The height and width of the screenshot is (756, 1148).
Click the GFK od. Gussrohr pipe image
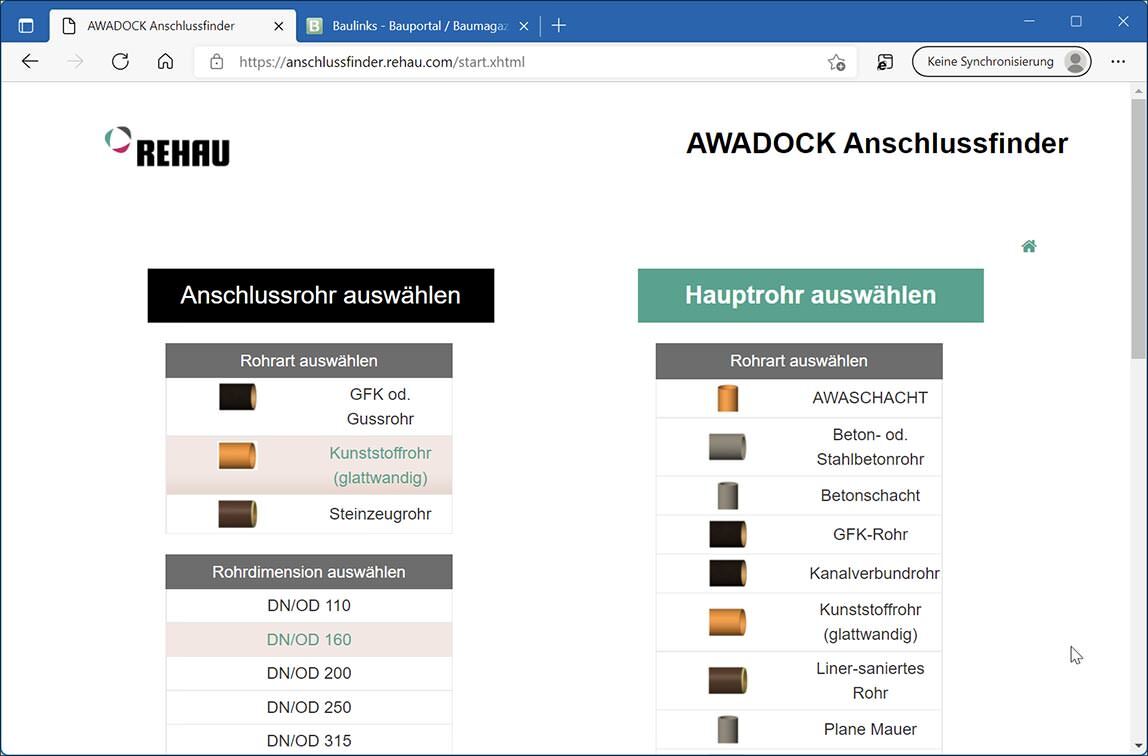(x=238, y=397)
